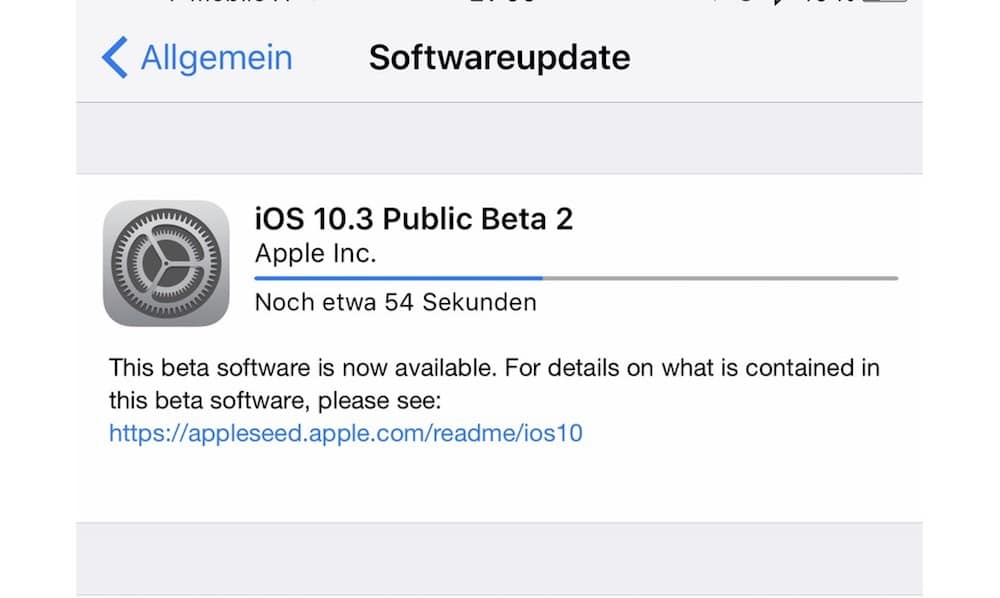Click the gray unfilled part of progress bar

pos(720,278)
